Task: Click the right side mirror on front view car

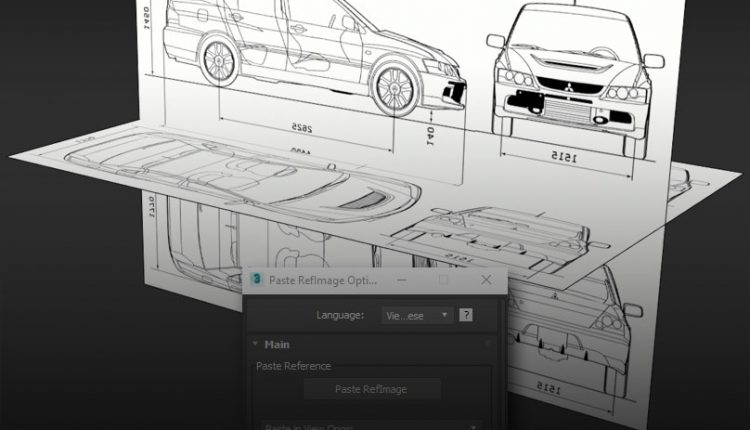Action: click(x=654, y=61)
